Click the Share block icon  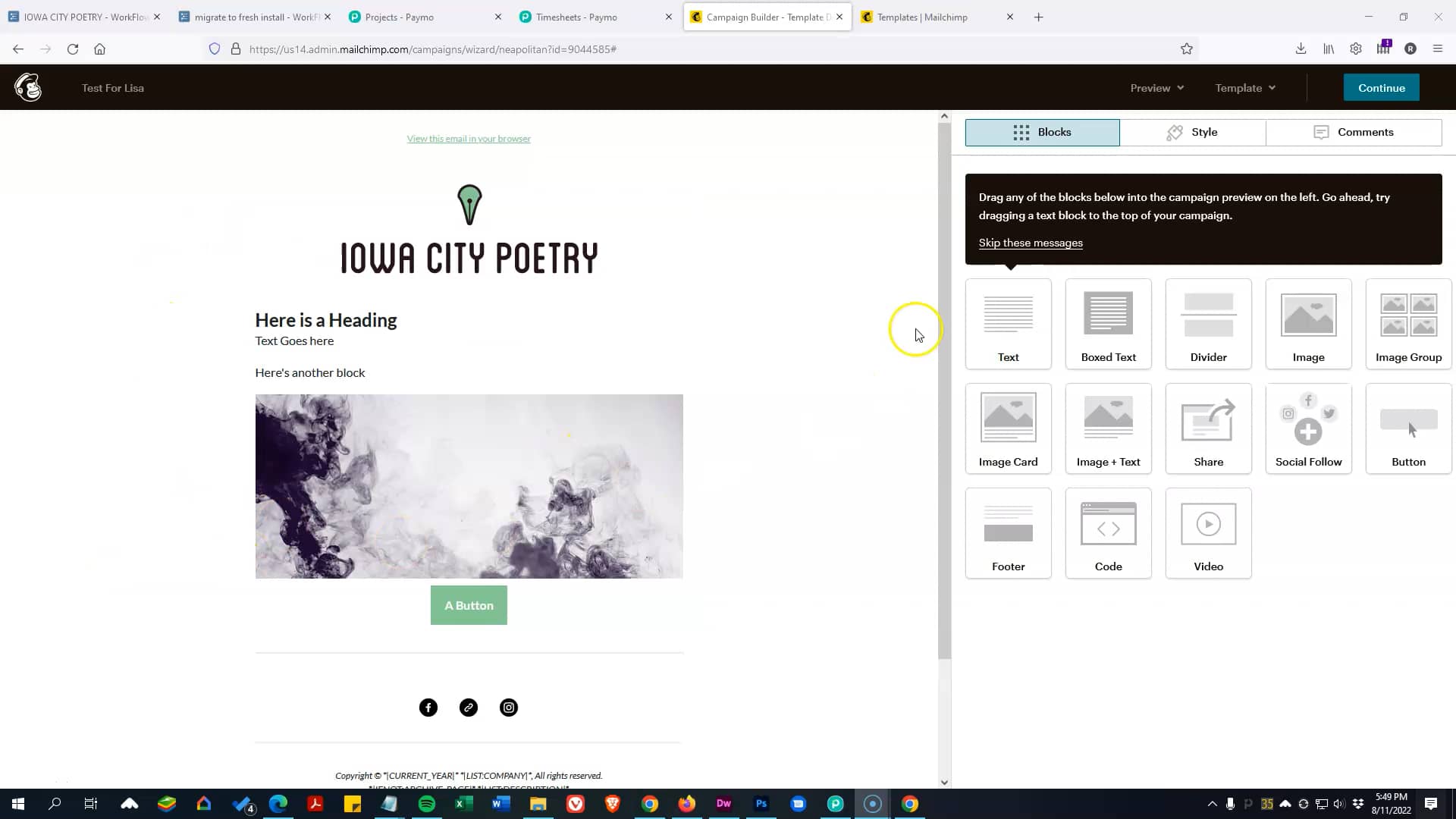point(1208,428)
